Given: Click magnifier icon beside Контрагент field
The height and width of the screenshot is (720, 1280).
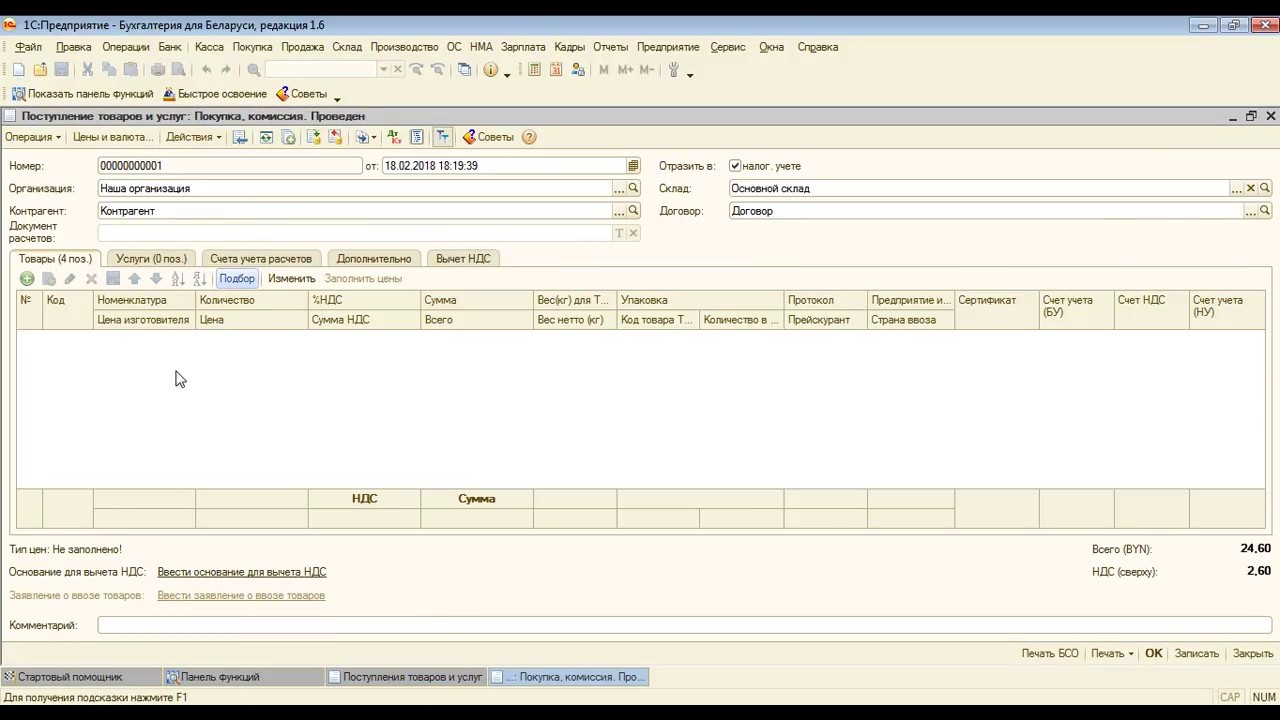Looking at the screenshot, I should 633,211.
